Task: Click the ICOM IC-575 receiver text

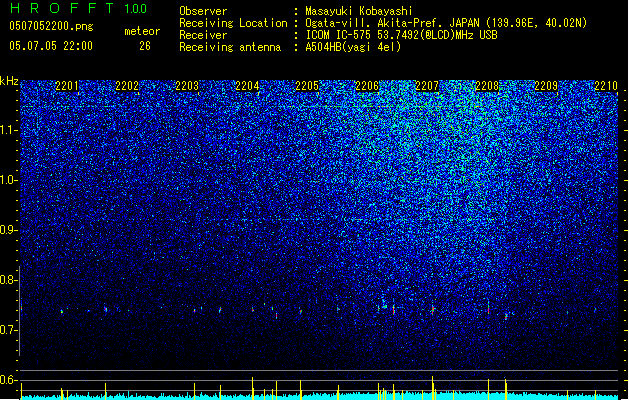Action: click(x=401, y=35)
